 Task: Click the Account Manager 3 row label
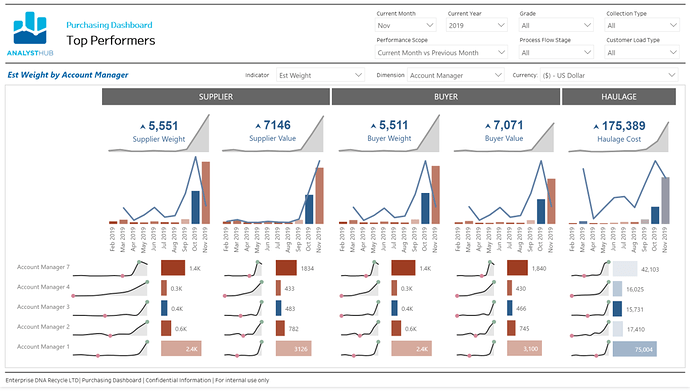click(43, 307)
